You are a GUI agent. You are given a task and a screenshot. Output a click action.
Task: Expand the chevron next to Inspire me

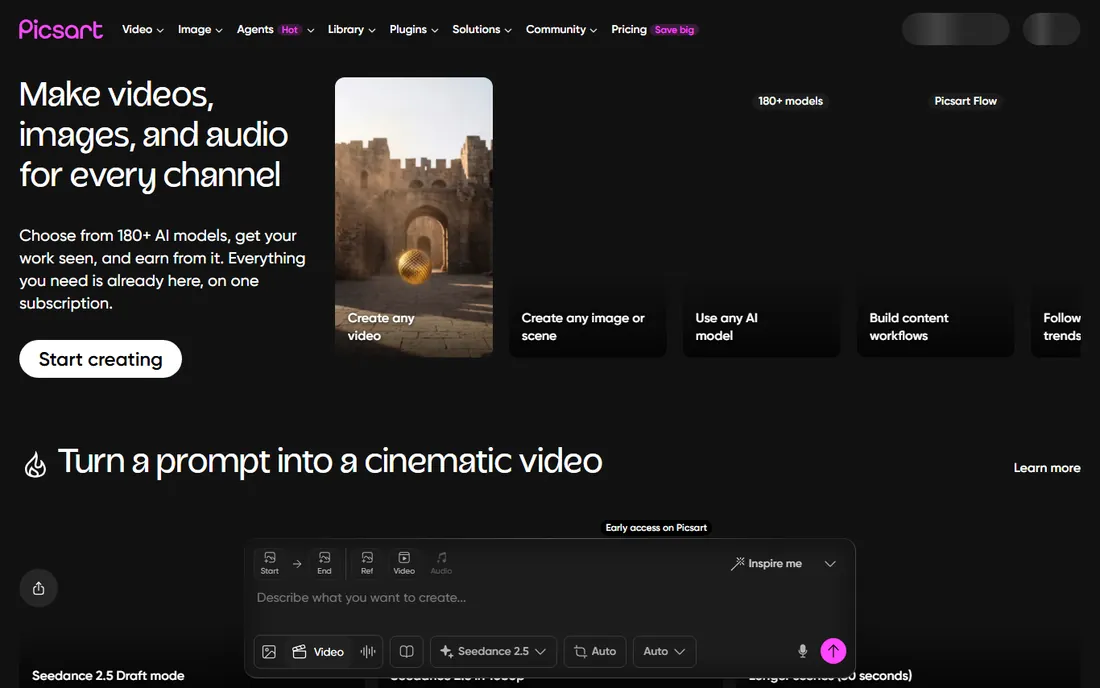[x=830, y=564]
